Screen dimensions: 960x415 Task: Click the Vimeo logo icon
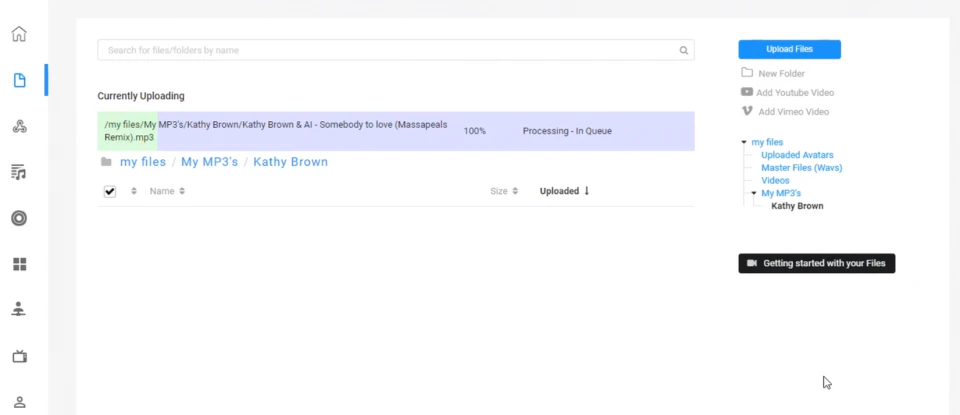pos(747,111)
